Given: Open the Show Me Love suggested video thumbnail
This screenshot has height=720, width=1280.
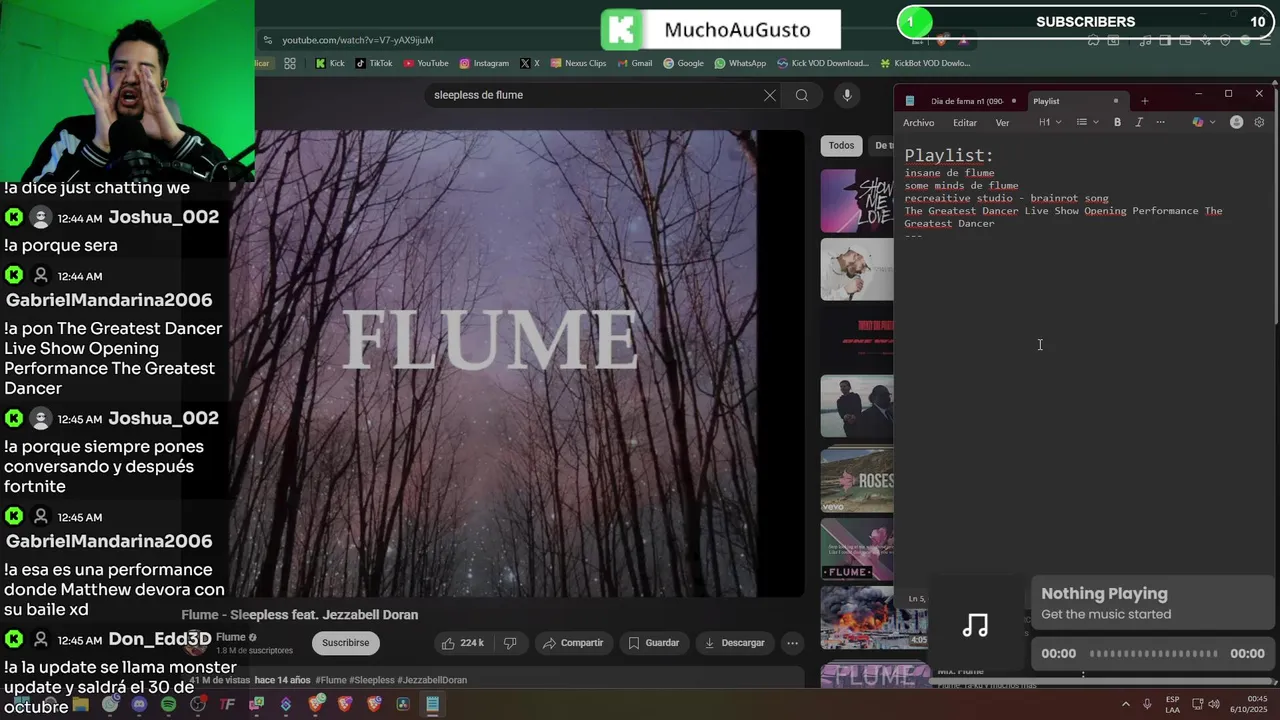Looking at the screenshot, I should [857, 201].
